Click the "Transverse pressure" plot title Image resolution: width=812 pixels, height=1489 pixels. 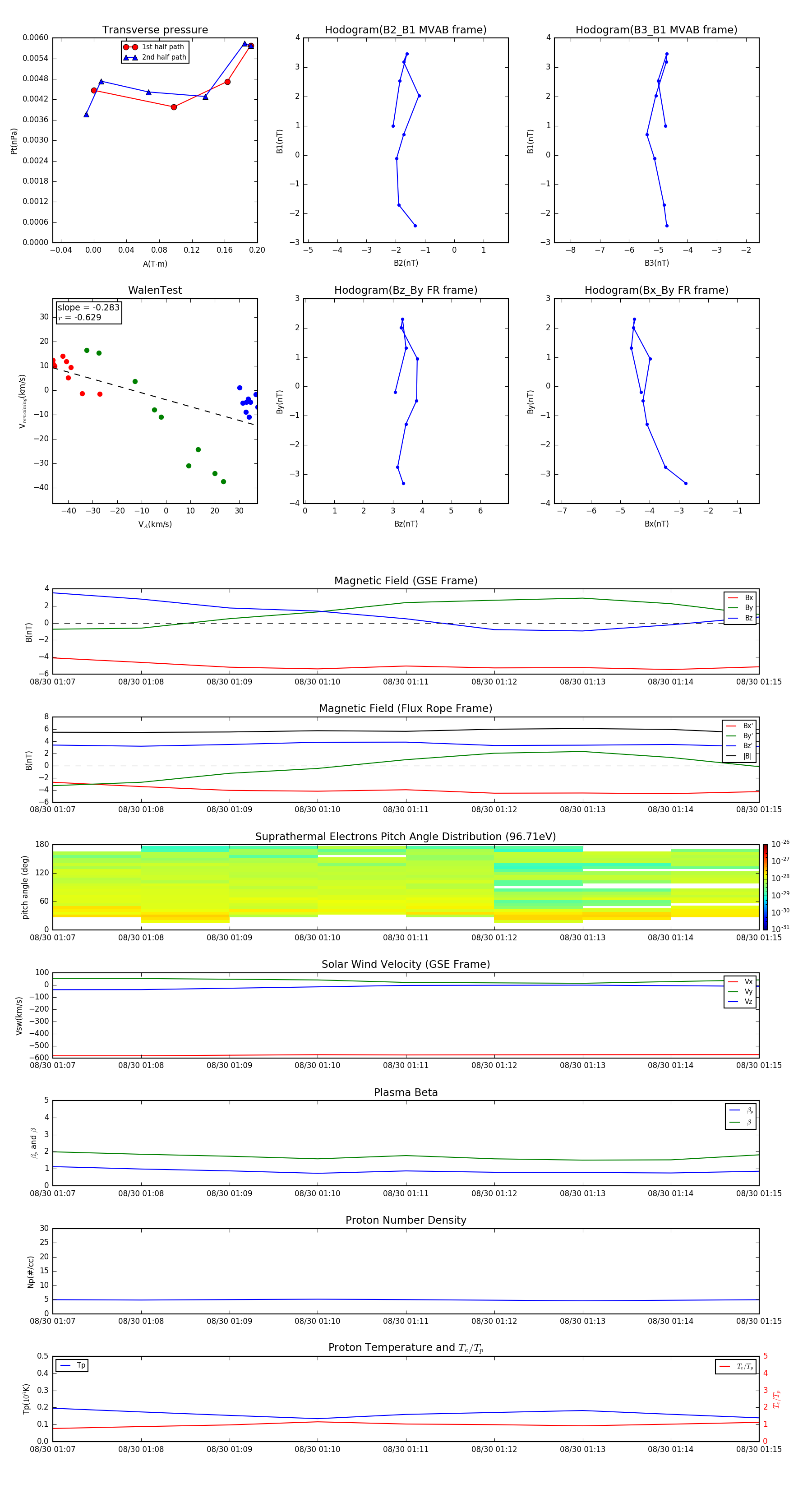tap(155, 30)
